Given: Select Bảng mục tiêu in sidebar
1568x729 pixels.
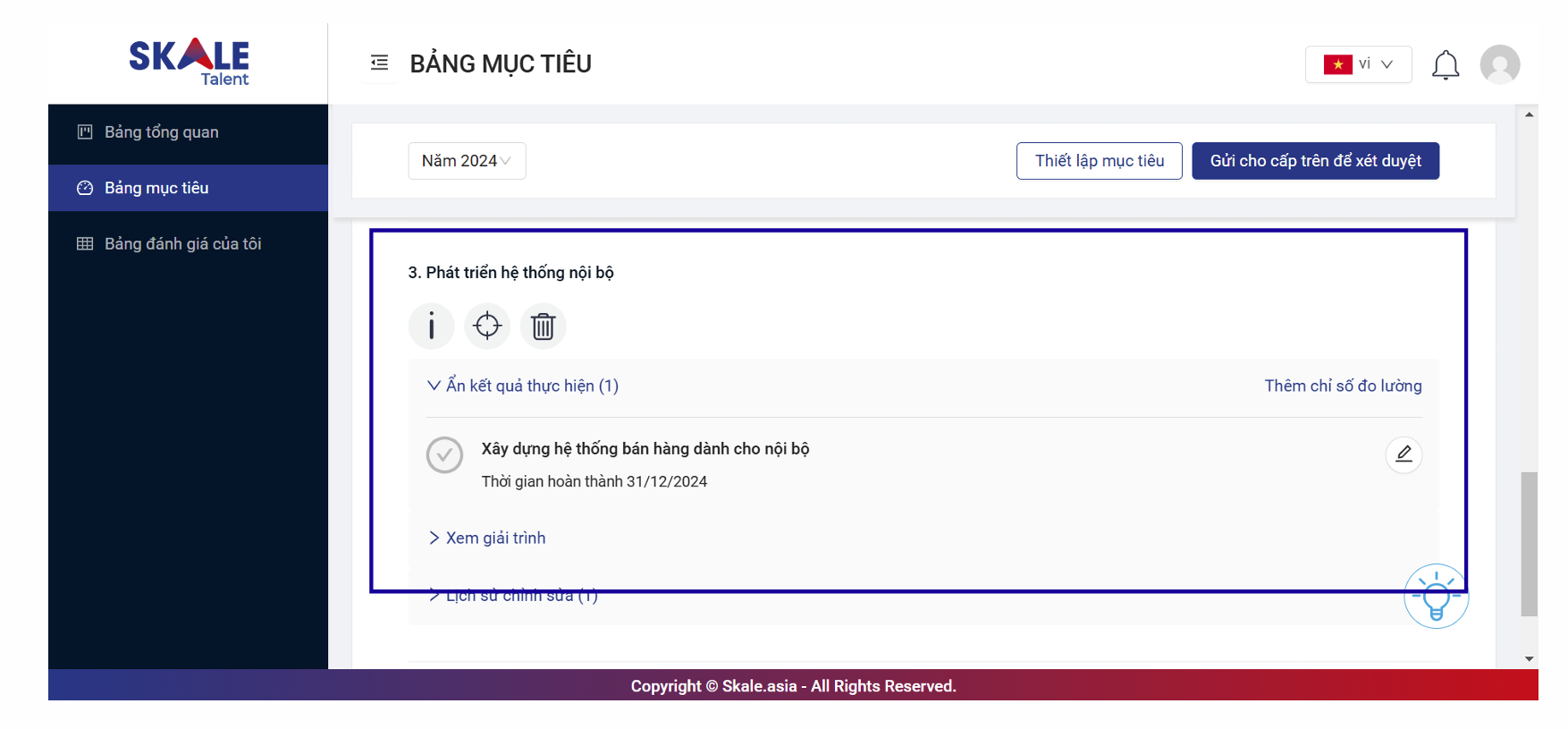Looking at the screenshot, I should click(x=156, y=188).
